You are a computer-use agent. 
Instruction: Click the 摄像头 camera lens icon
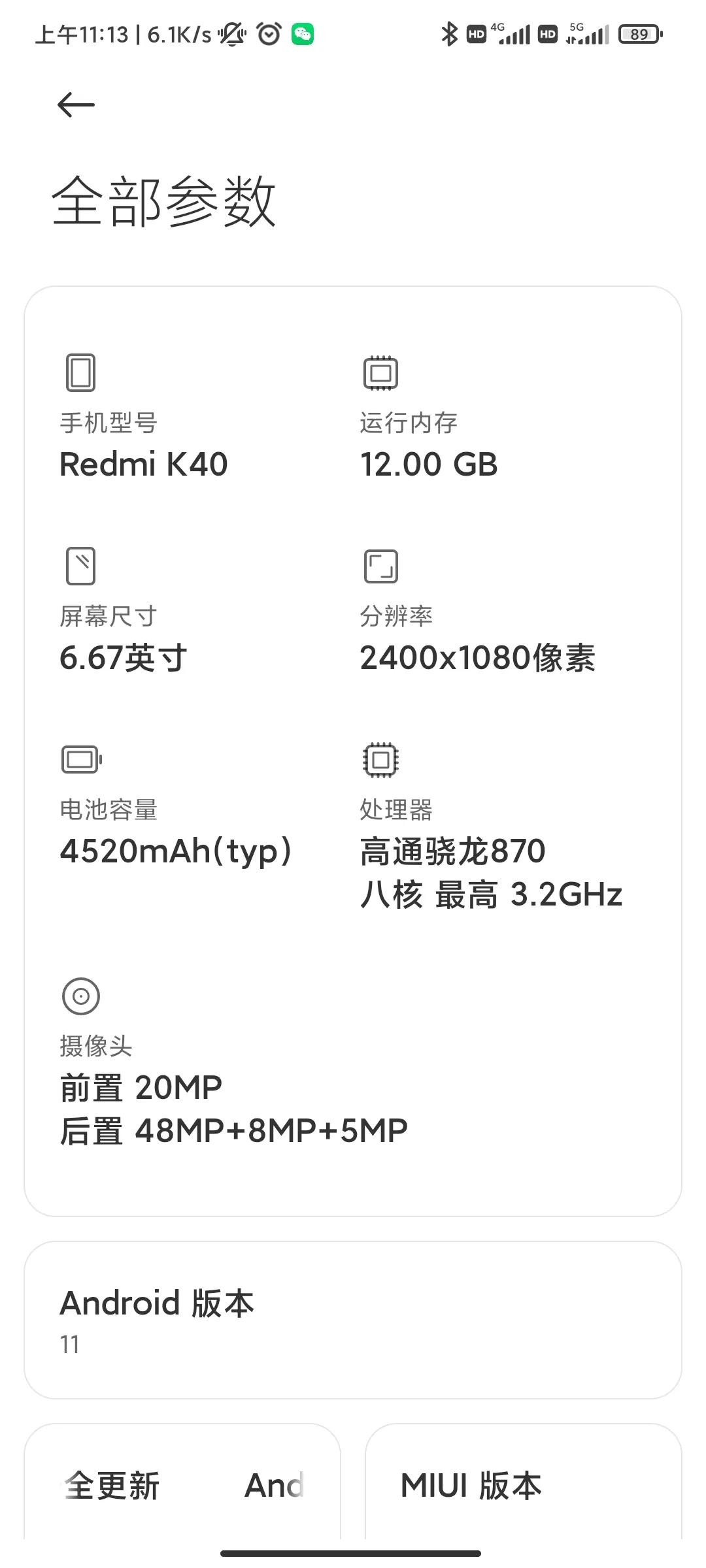coord(80,996)
